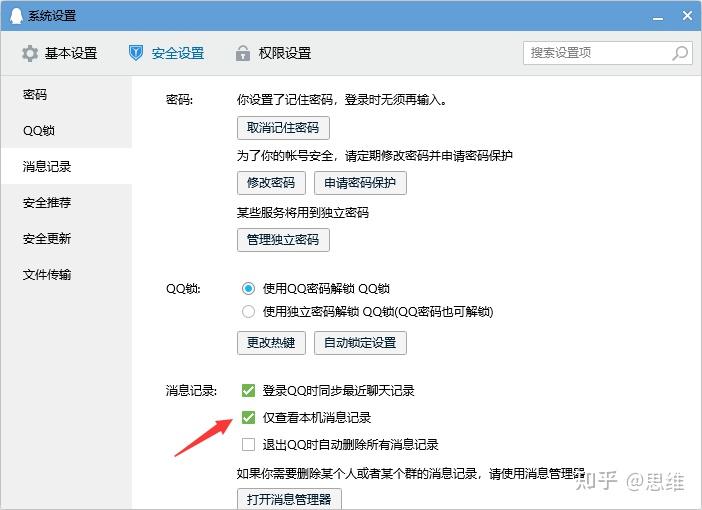Click the 修改密码 button
The image size is (702, 510).
271,183
